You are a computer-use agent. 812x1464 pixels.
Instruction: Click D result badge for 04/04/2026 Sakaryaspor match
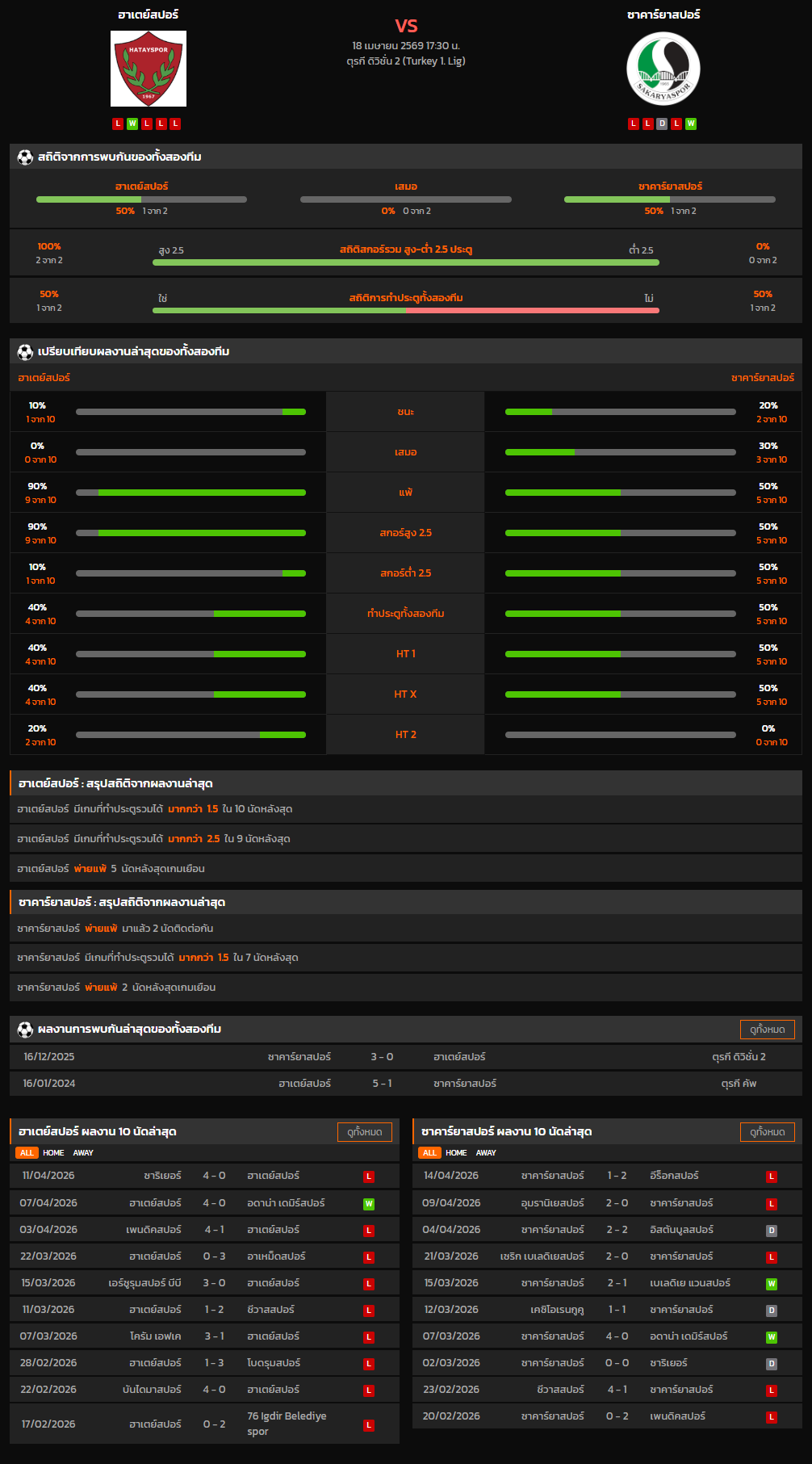tap(772, 1231)
